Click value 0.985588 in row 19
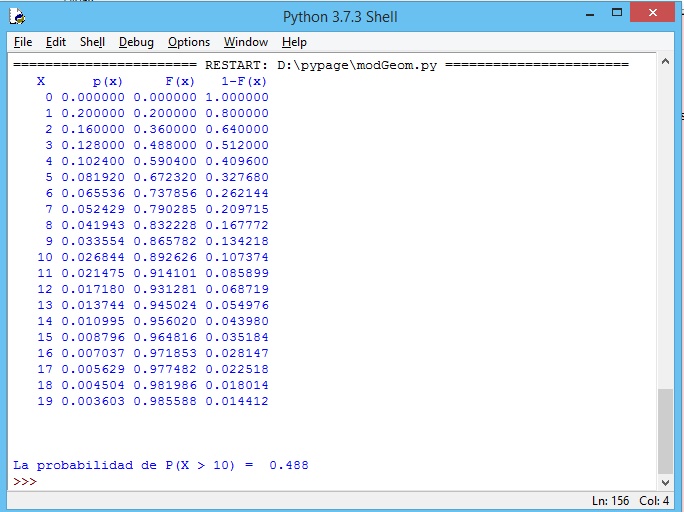The image size is (684, 512). [x=165, y=401]
